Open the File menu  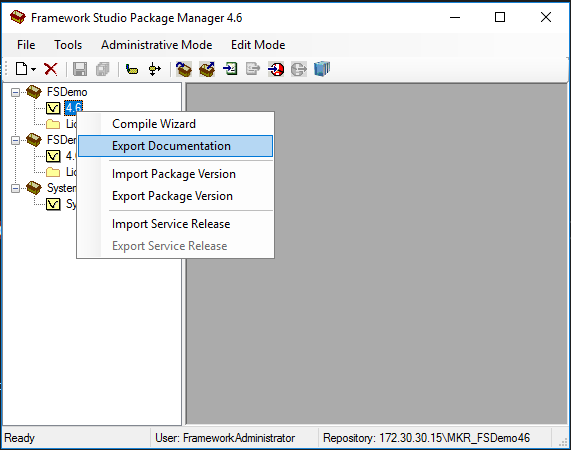click(x=26, y=45)
